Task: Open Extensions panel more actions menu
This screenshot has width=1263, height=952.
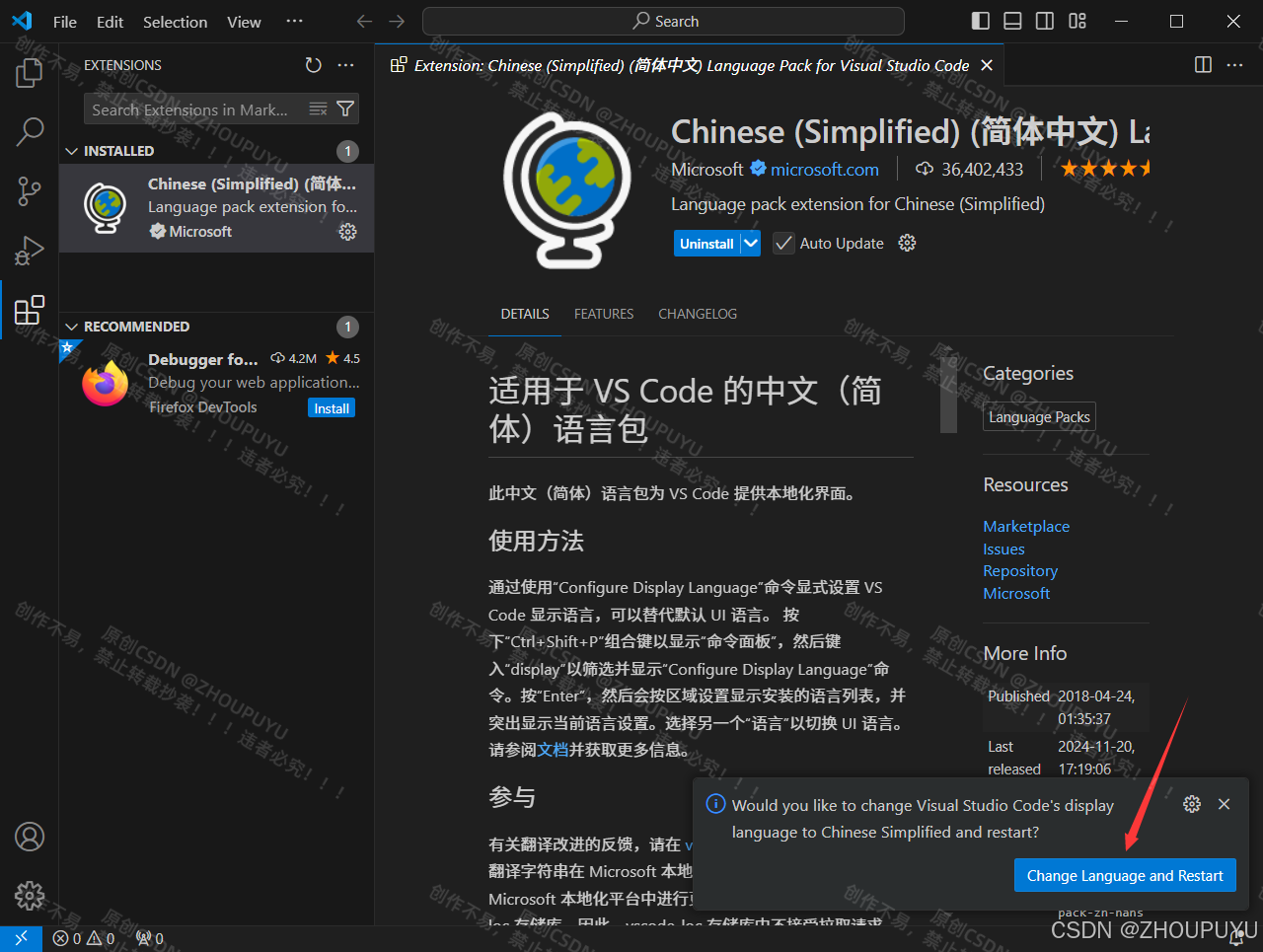Action: (x=345, y=65)
